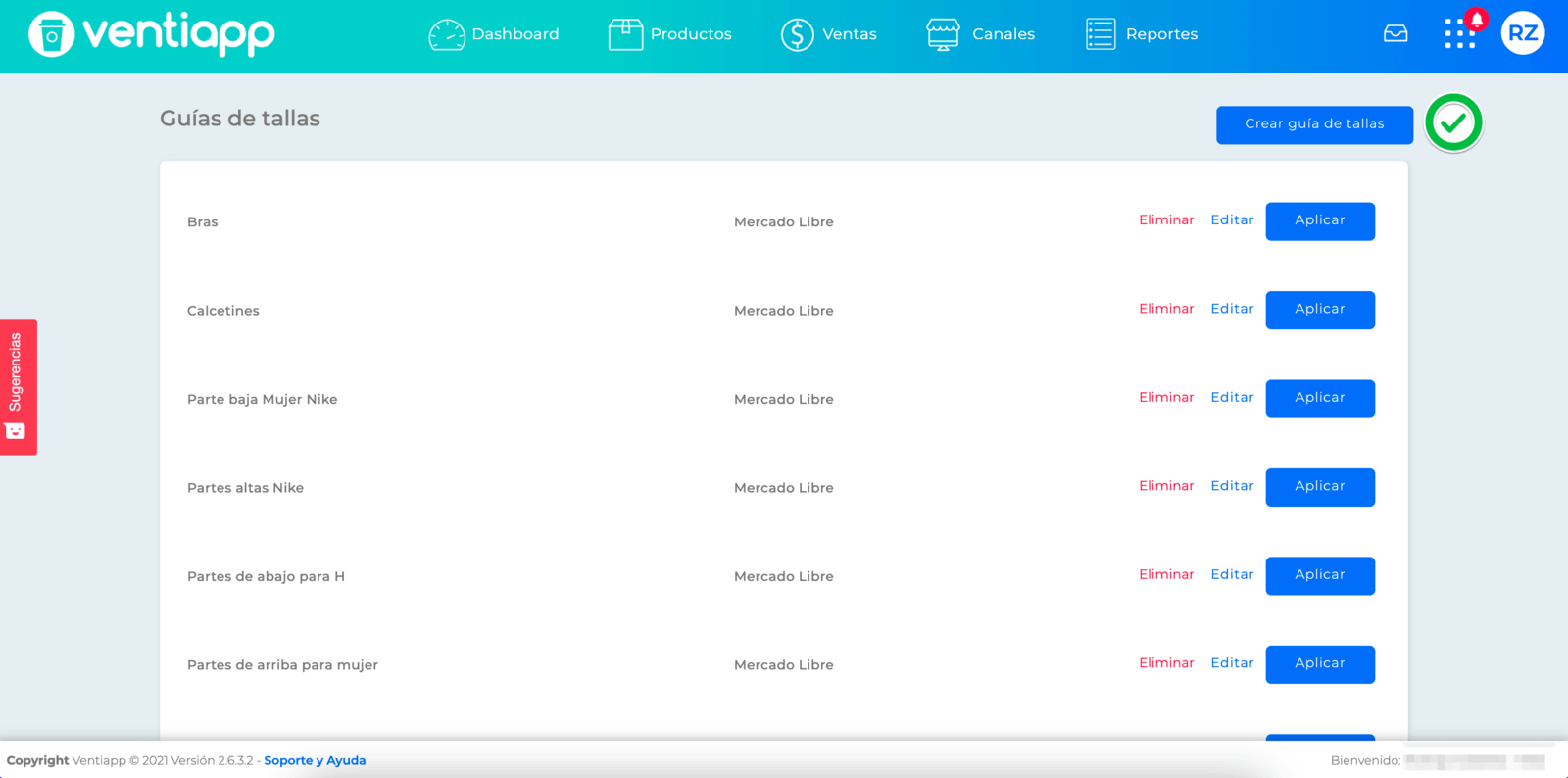The height and width of the screenshot is (778, 1568).
Task: Open the RZ user avatar menu
Action: [x=1523, y=33]
